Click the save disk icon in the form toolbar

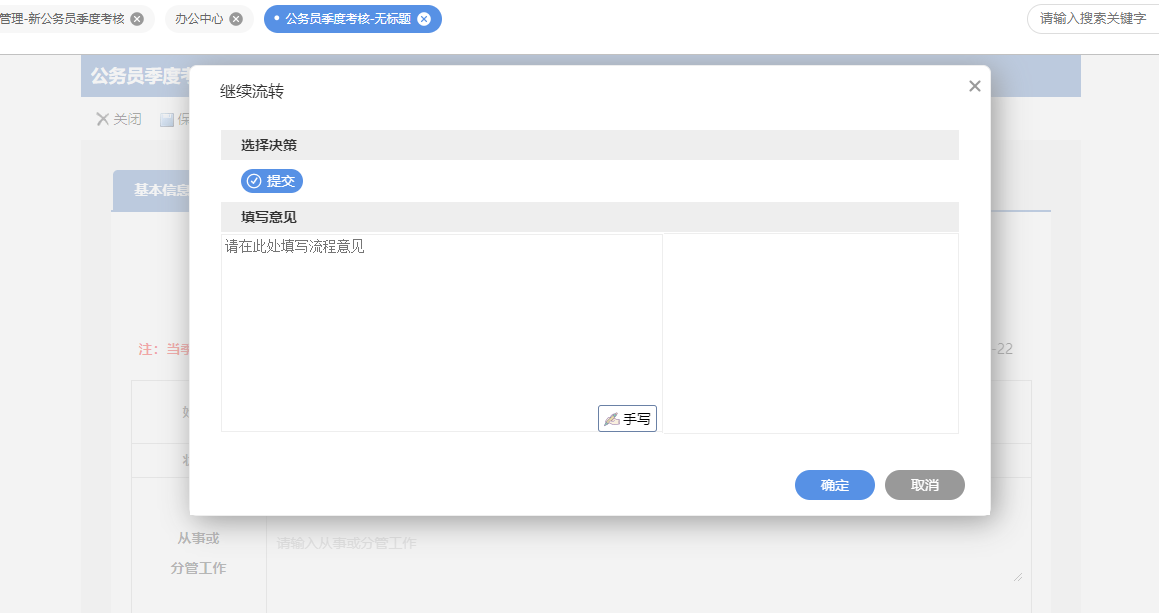[167, 121]
